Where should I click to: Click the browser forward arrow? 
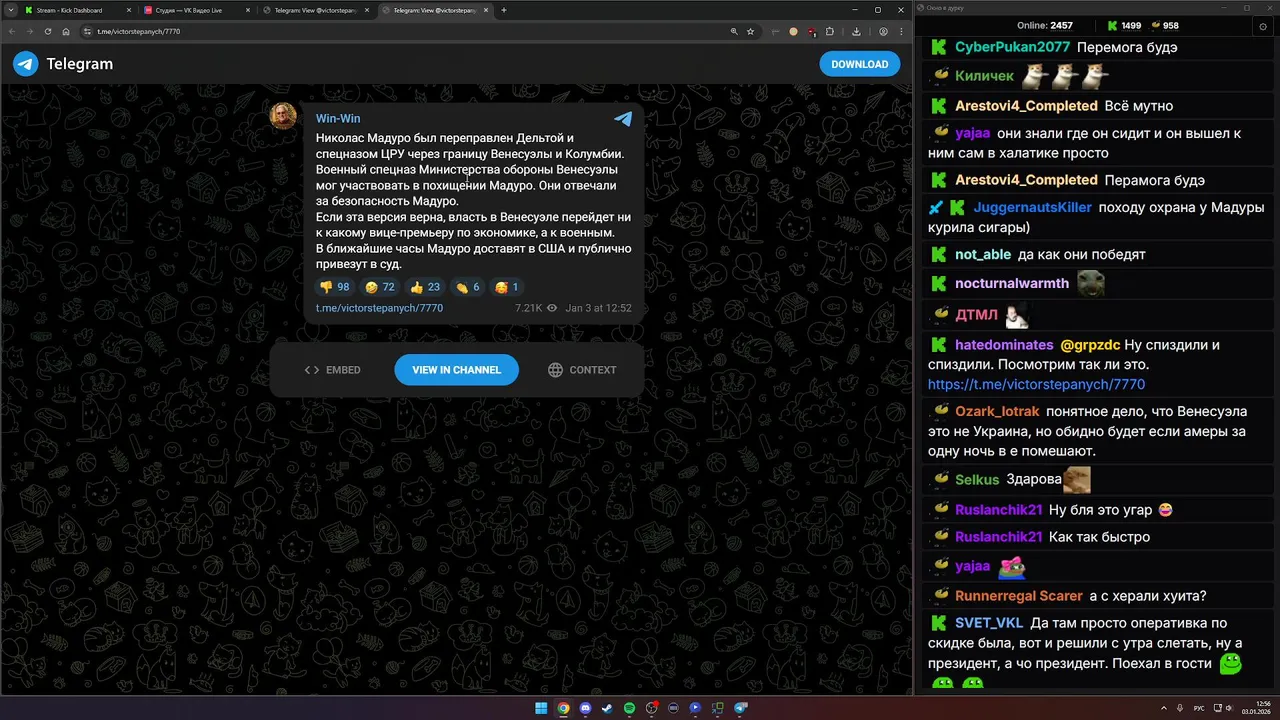coord(30,31)
